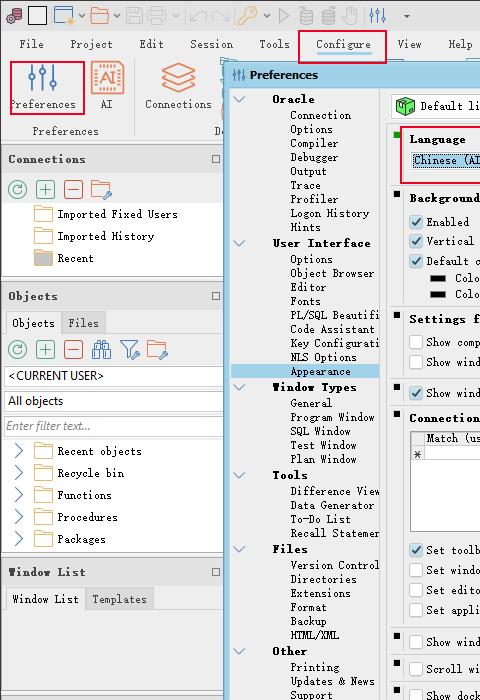Open the AI ribbon icon
This screenshot has width=480, height=700.
(107, 78)
